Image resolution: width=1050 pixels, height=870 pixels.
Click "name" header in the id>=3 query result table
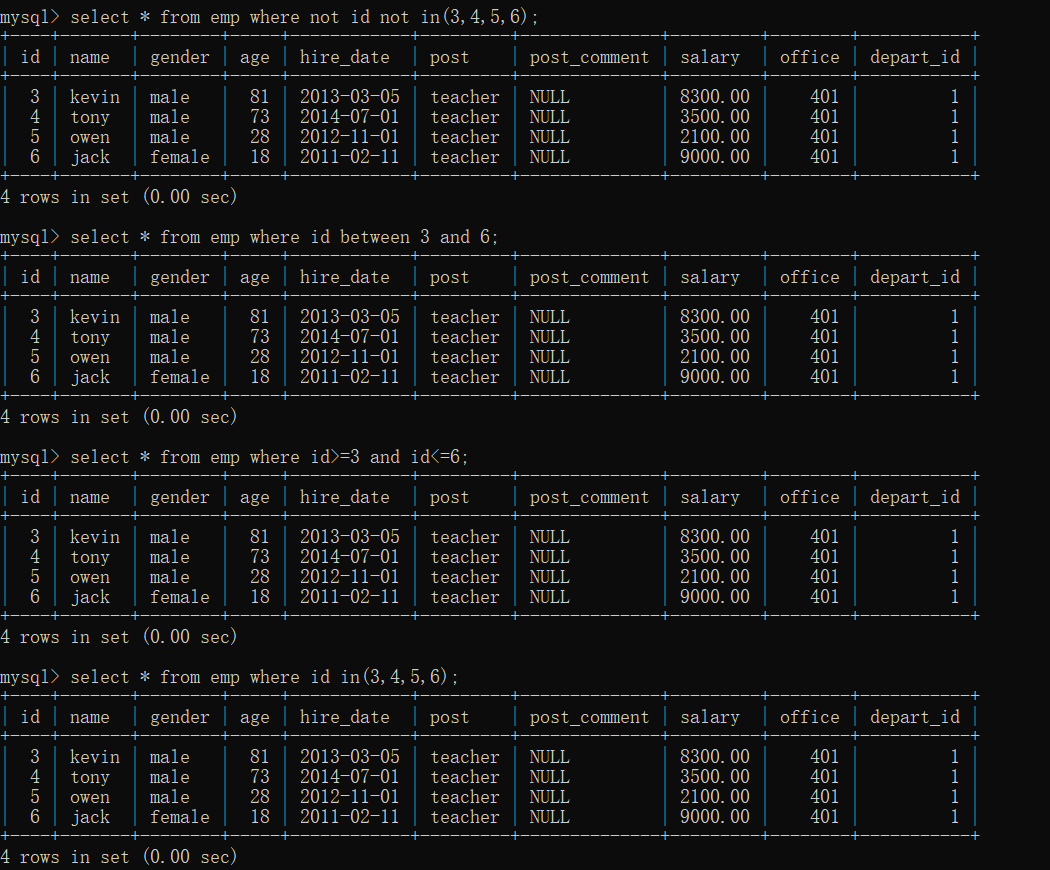[90, 498]
